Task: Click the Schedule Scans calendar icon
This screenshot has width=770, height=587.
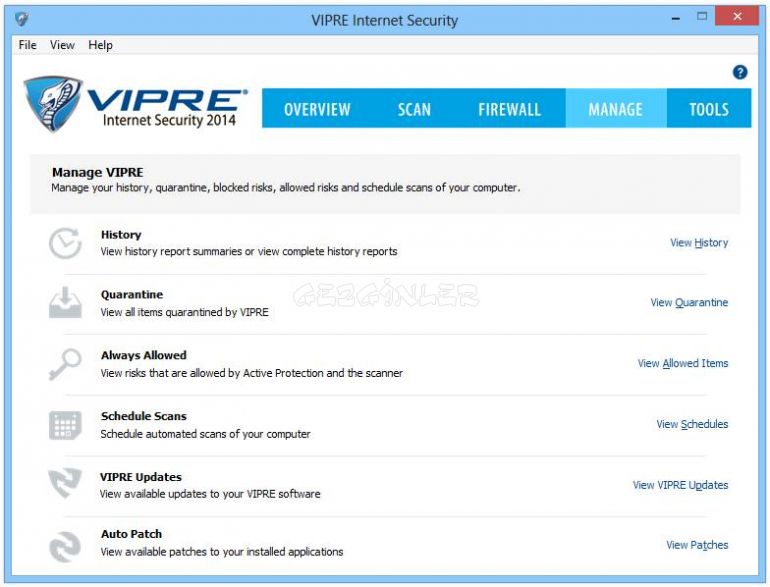Action: tap(65, 425)
